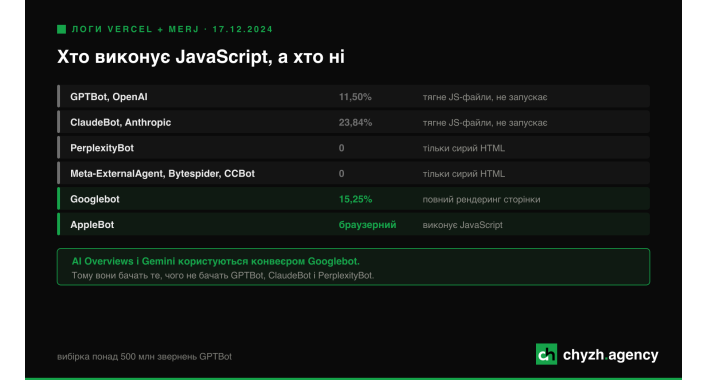Click the footer вибірка понад 500 млн звернень
Screen dimensions: 708x380
click(x=144, y=357)
